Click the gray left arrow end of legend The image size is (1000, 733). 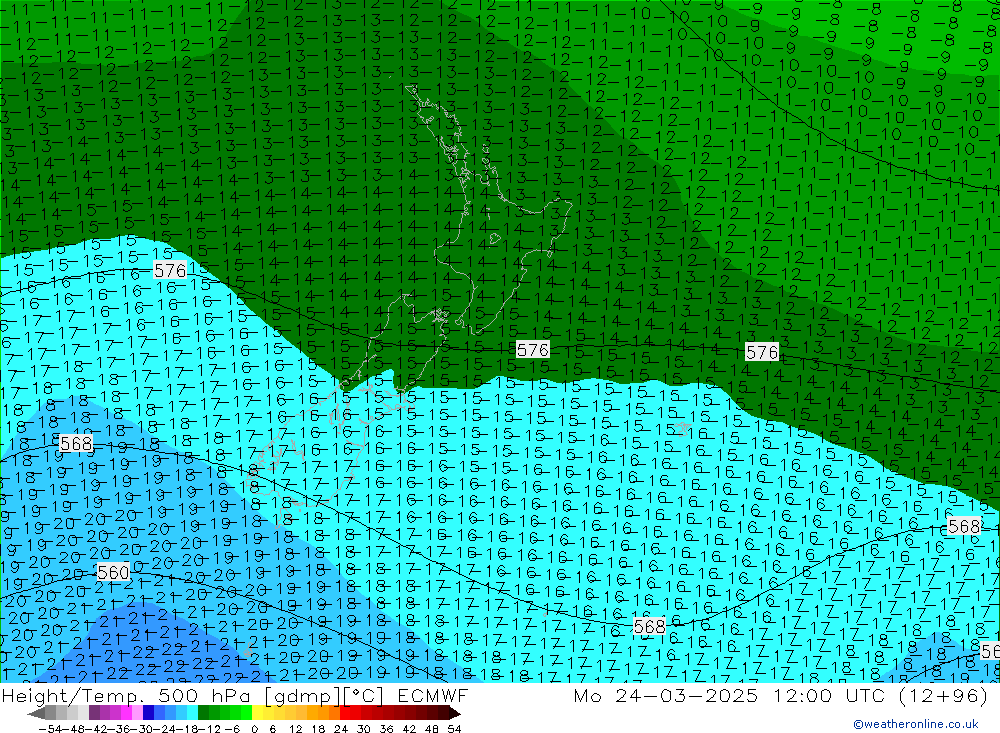(x=36, y=713)
